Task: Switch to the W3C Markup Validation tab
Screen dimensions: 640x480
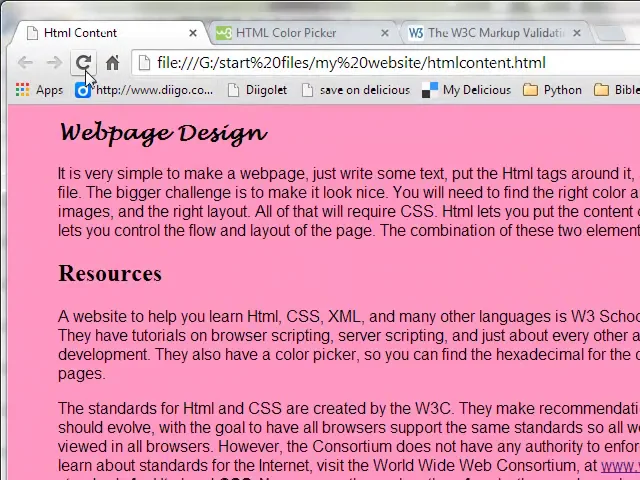Action: [496, 33]
